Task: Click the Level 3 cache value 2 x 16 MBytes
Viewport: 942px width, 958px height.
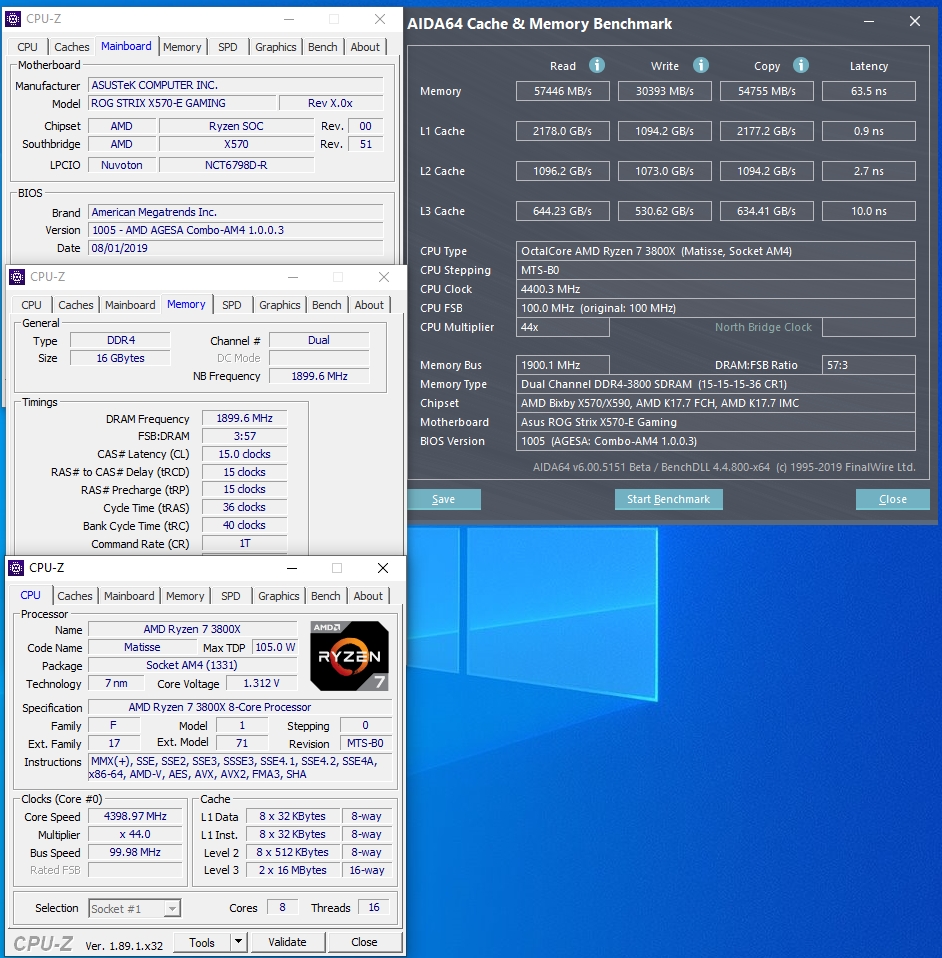Action: tap(293, 870)
